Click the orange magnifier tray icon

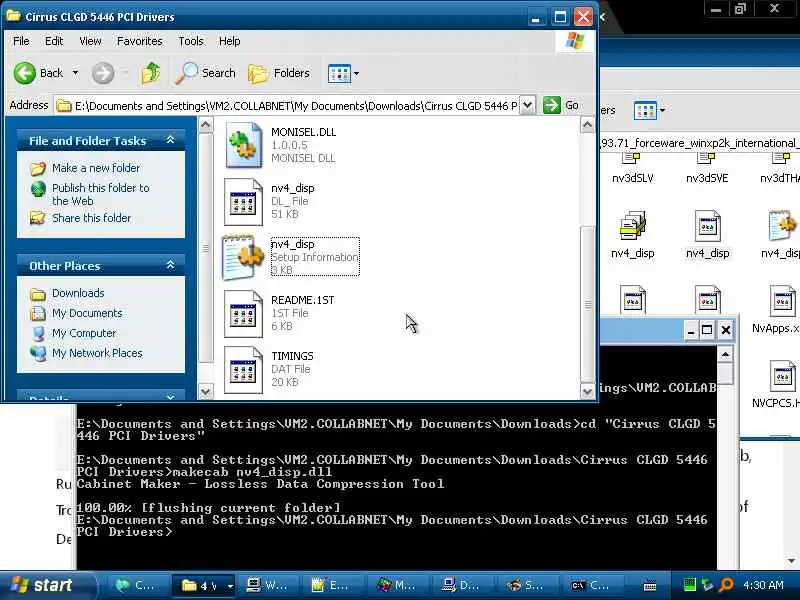pos(726,585)
